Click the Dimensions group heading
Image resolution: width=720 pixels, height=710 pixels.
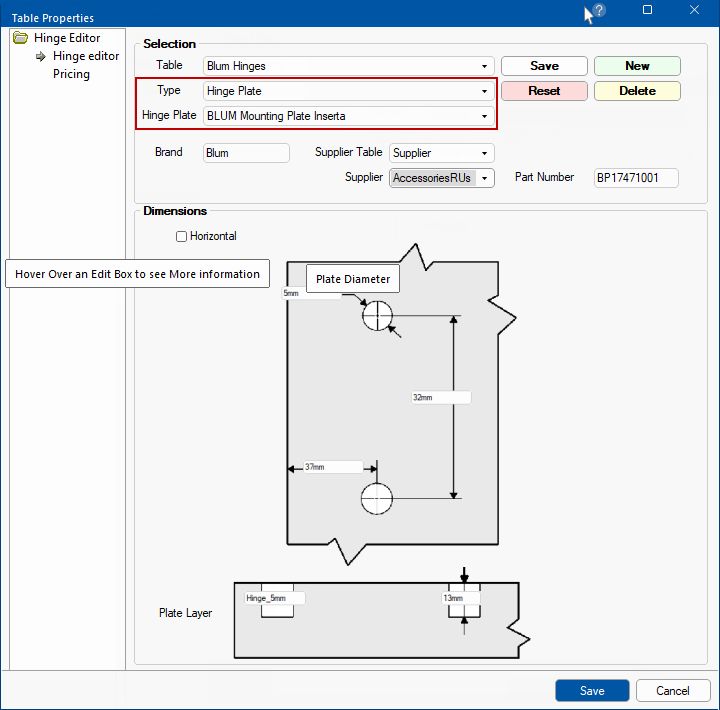pos(175,211)
